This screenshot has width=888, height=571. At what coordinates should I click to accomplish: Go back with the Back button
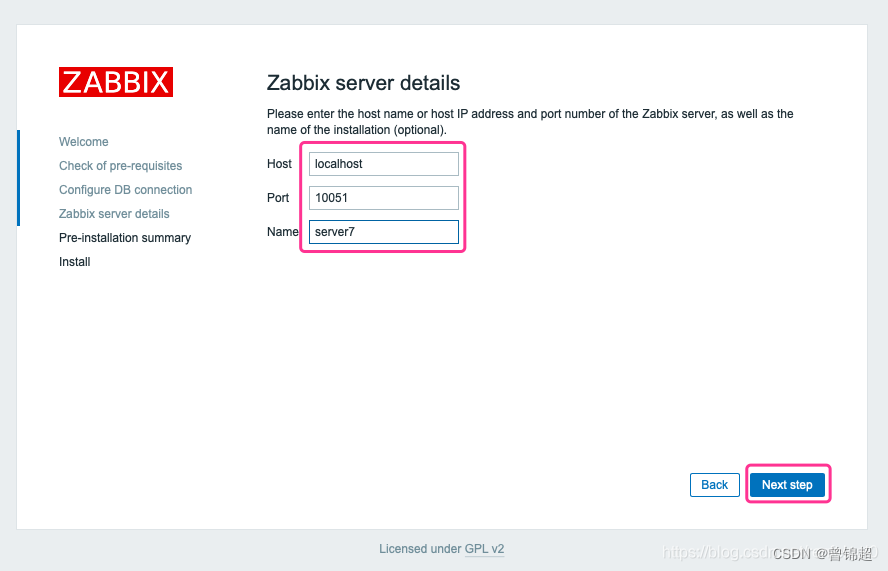pos(715,485)
